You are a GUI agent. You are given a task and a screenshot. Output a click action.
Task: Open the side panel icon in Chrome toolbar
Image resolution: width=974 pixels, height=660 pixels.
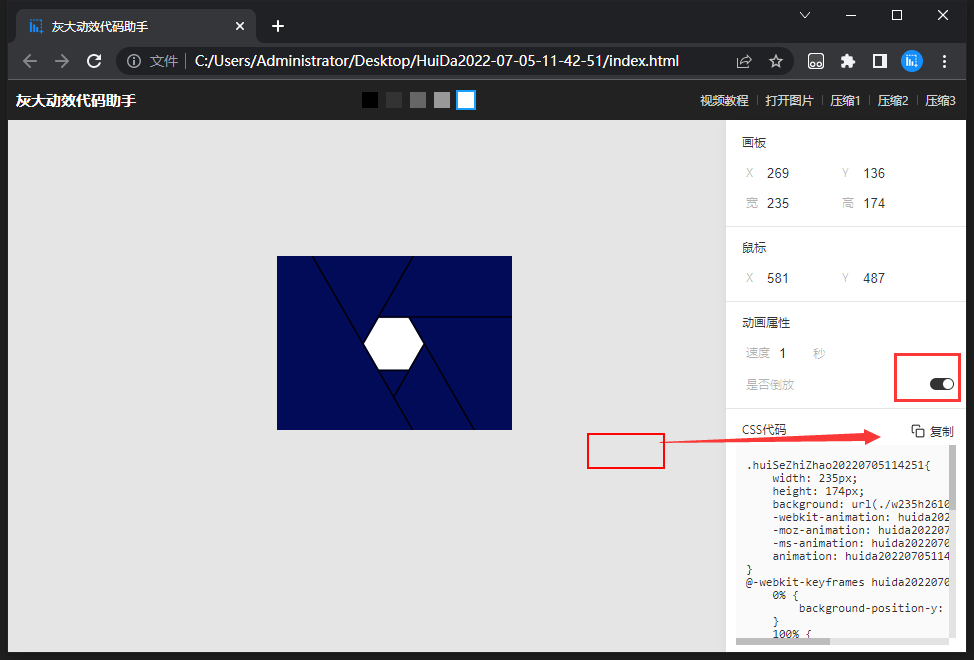tap(880, 61)
